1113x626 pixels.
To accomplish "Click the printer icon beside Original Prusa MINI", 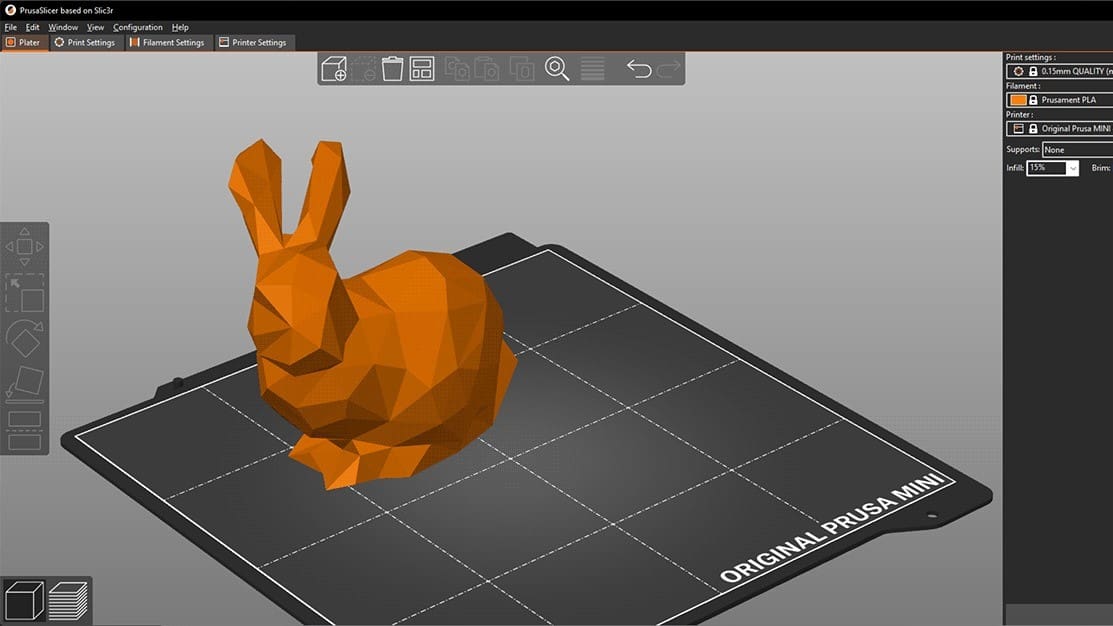I will tap(1019, 128).
